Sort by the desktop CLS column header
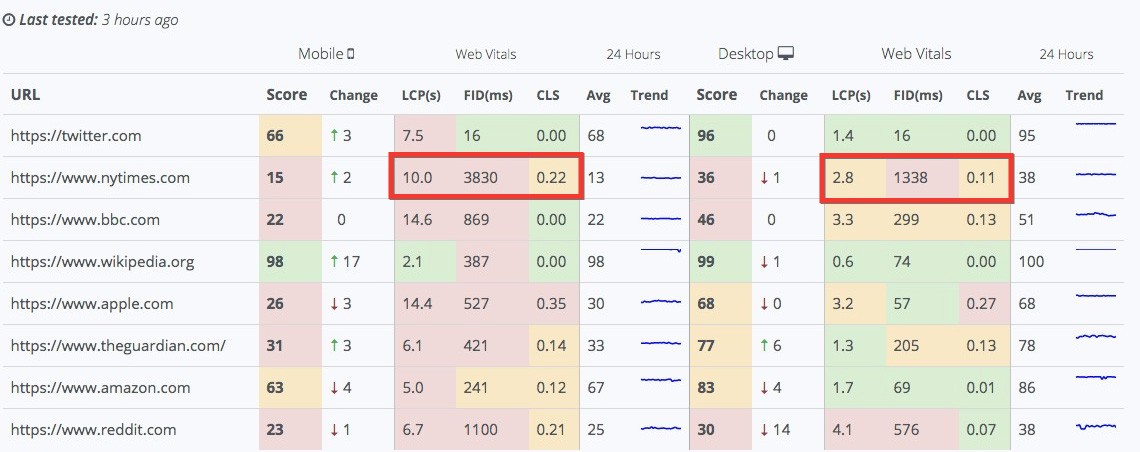The image size is (1140, 452). coord(978,95)
